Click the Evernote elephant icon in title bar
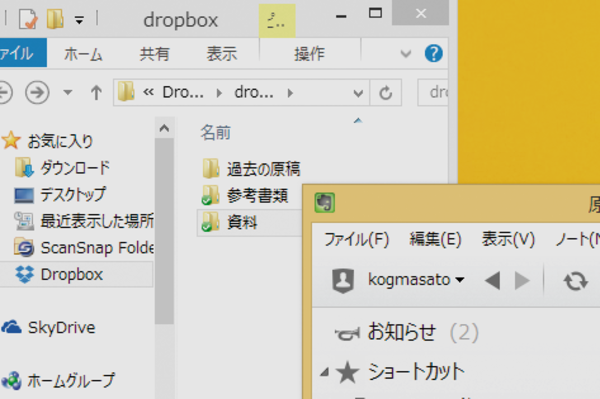The height and width of the screenshot is (399, 600). (x=325, y=202)
